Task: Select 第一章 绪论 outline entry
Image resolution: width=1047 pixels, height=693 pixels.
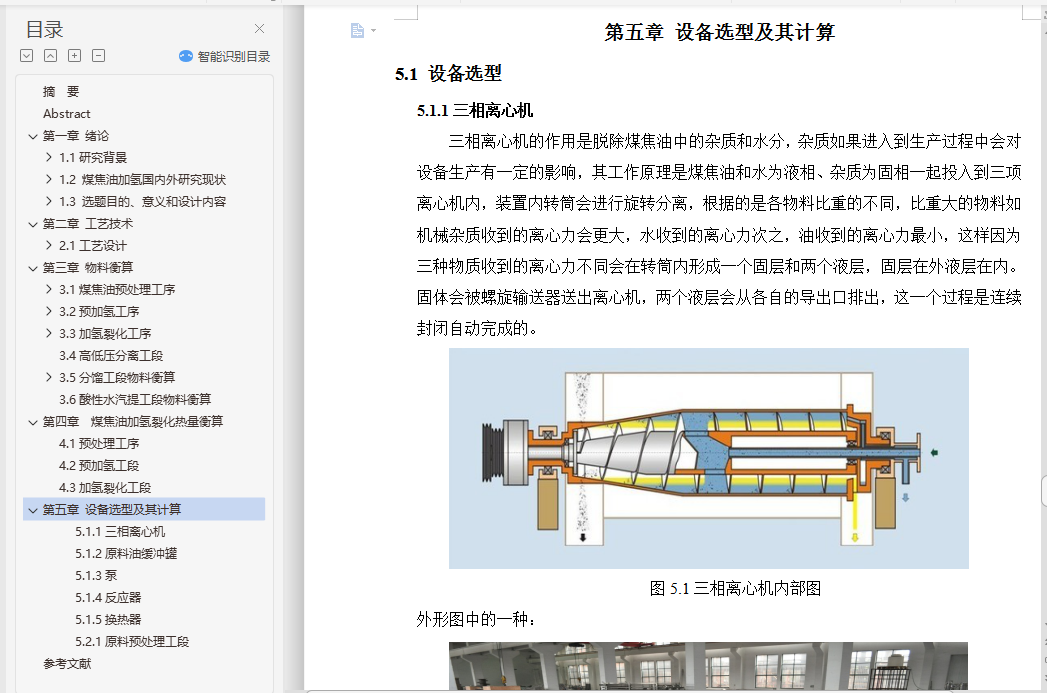Action: pyautogui.click(x=75, y=136)
